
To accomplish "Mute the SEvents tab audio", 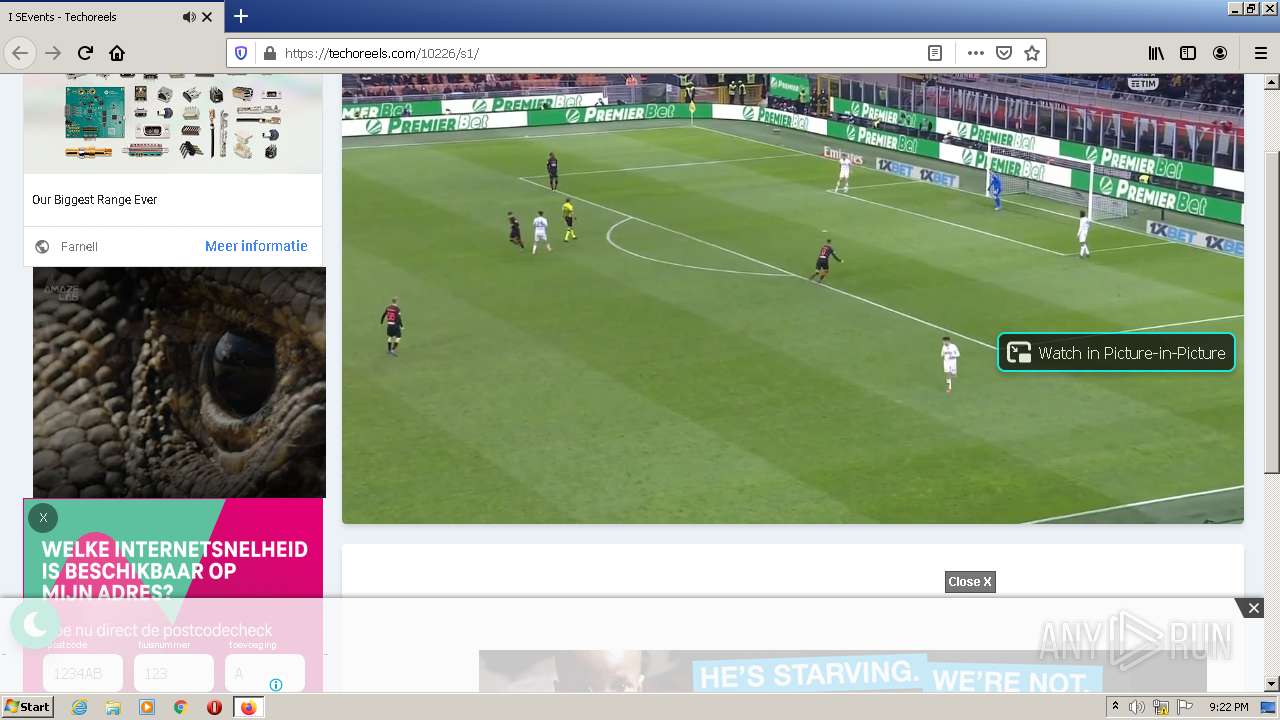I will (189, 17).
